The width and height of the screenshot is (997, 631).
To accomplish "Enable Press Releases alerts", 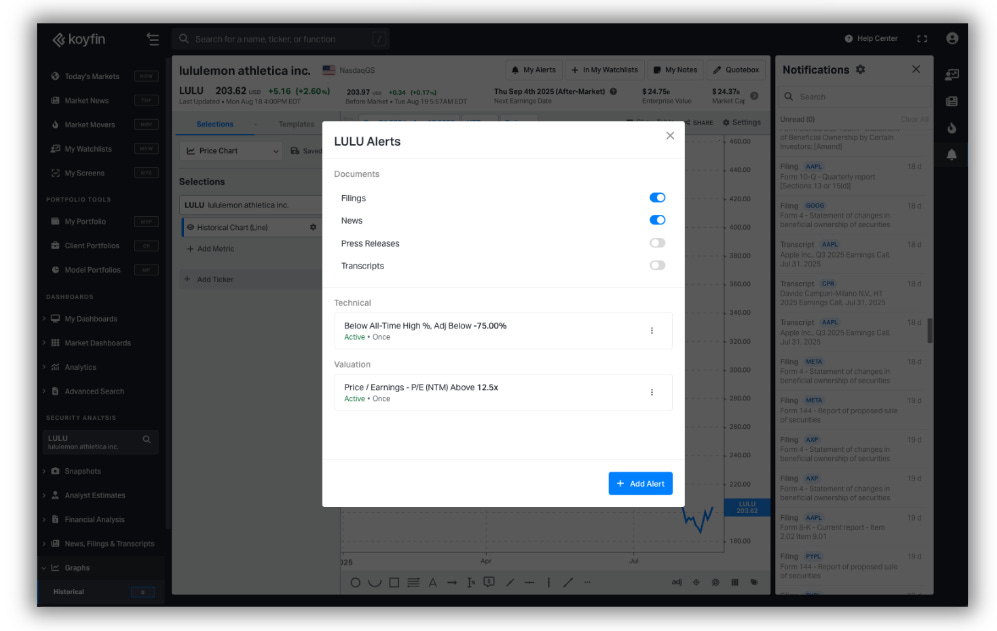I will [657, 243].
